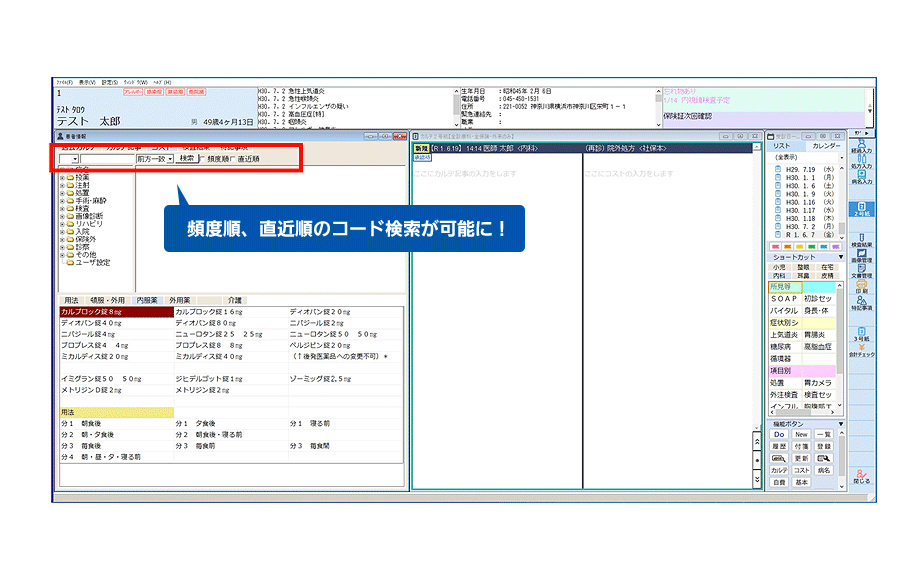Screen dimensions: 920x568
Task: Click the code search text field
Action: click(x=107, y=159)
